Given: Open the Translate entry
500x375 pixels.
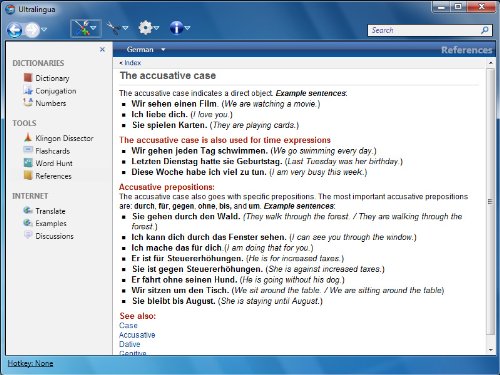Looking at the screenshot, I should (x=50, y=211).
